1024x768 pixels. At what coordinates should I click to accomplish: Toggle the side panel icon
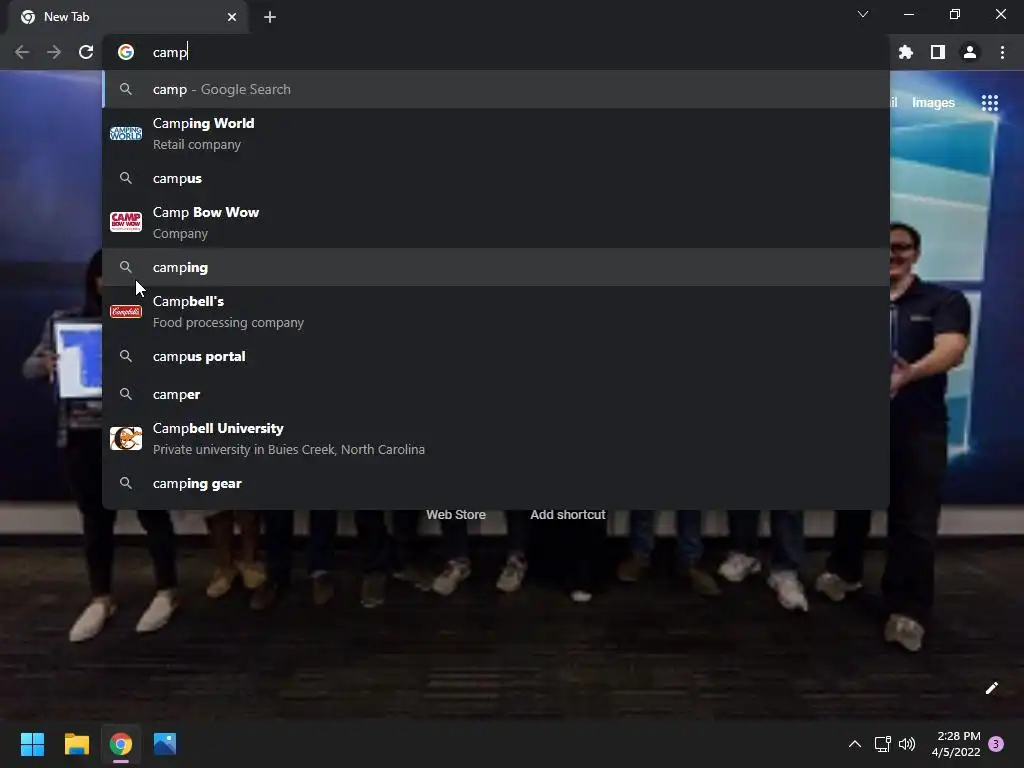(938, 52)
